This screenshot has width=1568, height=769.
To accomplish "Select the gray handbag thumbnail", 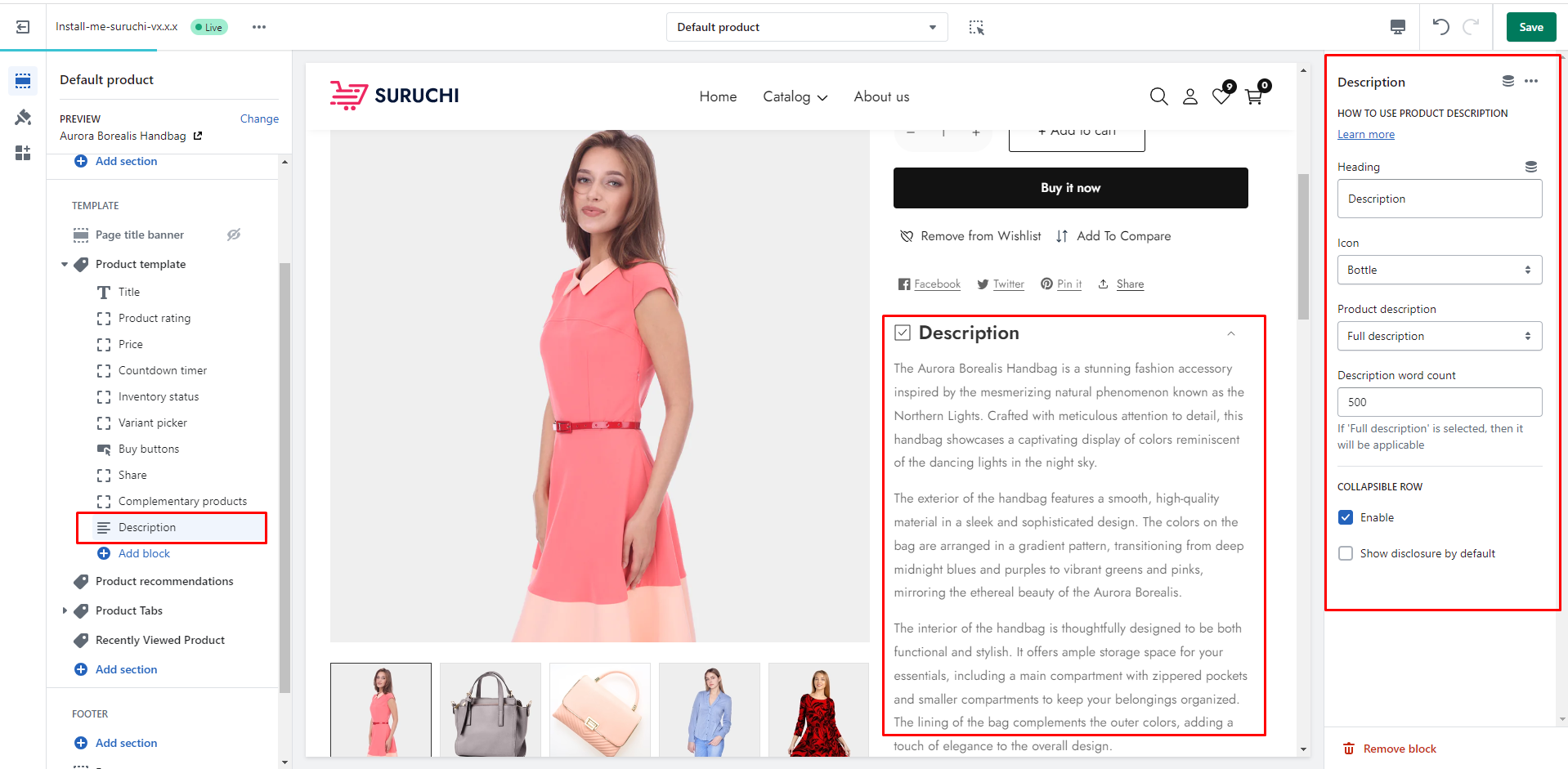I will coord(490,709).
